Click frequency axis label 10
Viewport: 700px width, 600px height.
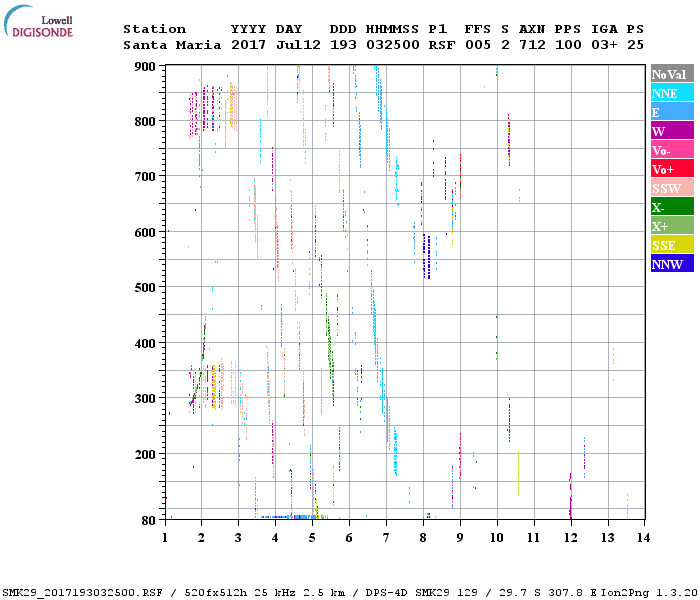[497, 538]
